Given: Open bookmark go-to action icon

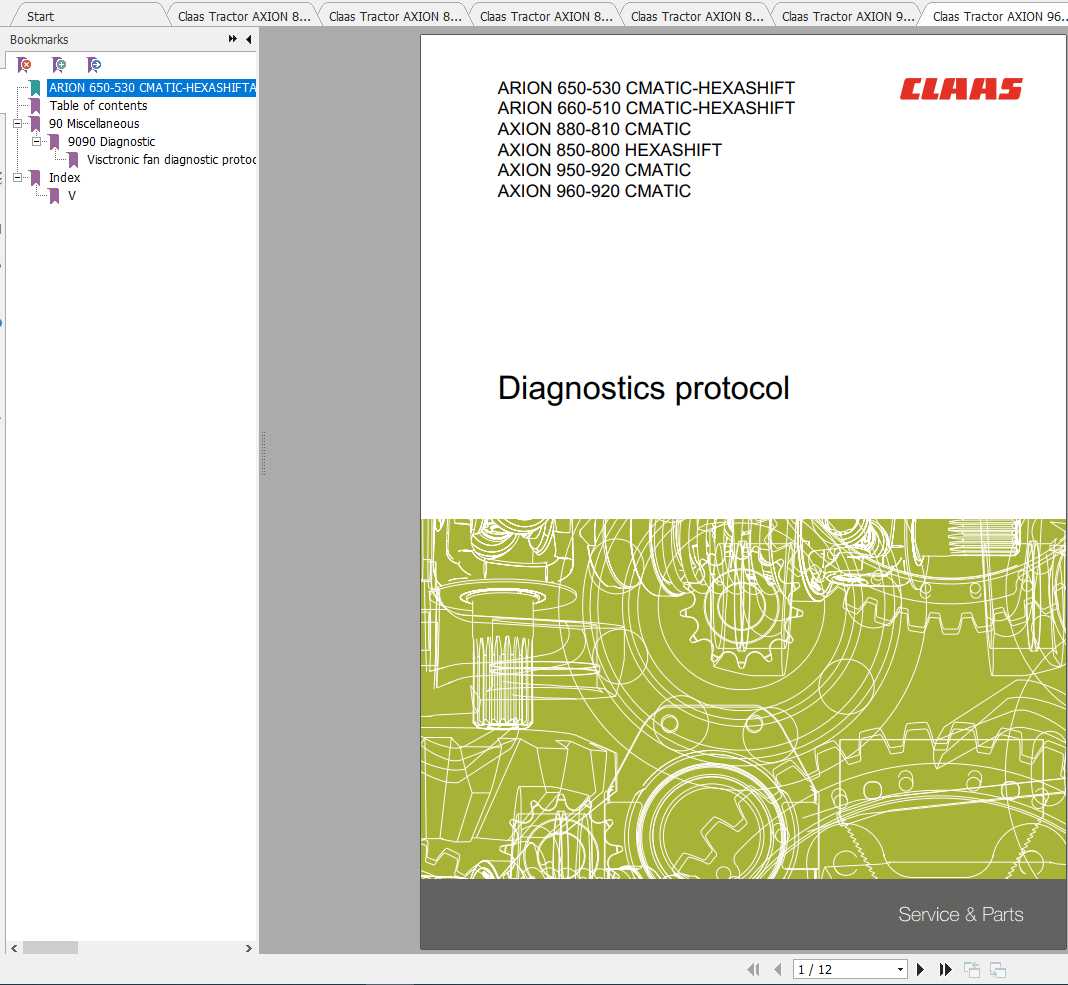Looking at the screenshot, I should click(94, 64).
